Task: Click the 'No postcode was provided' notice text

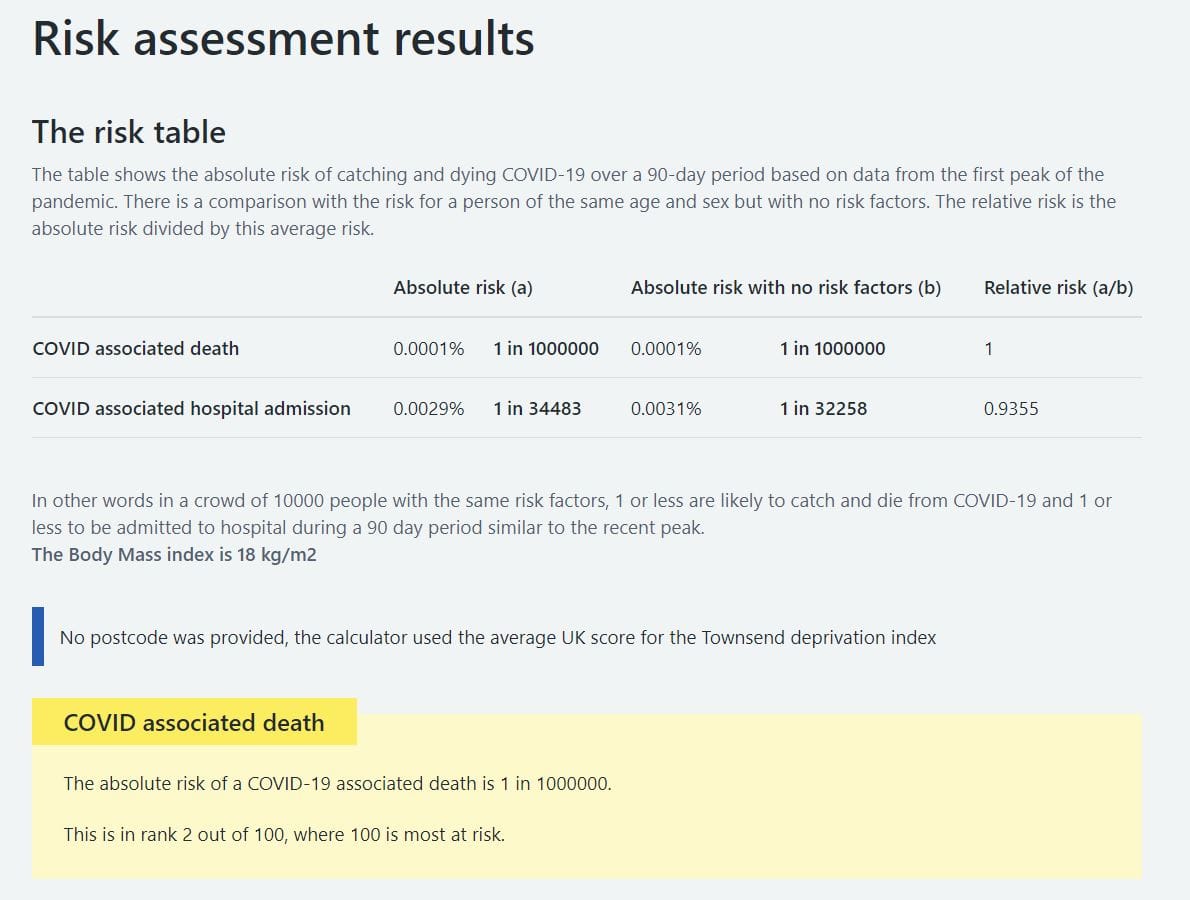Action: [497, 637]
